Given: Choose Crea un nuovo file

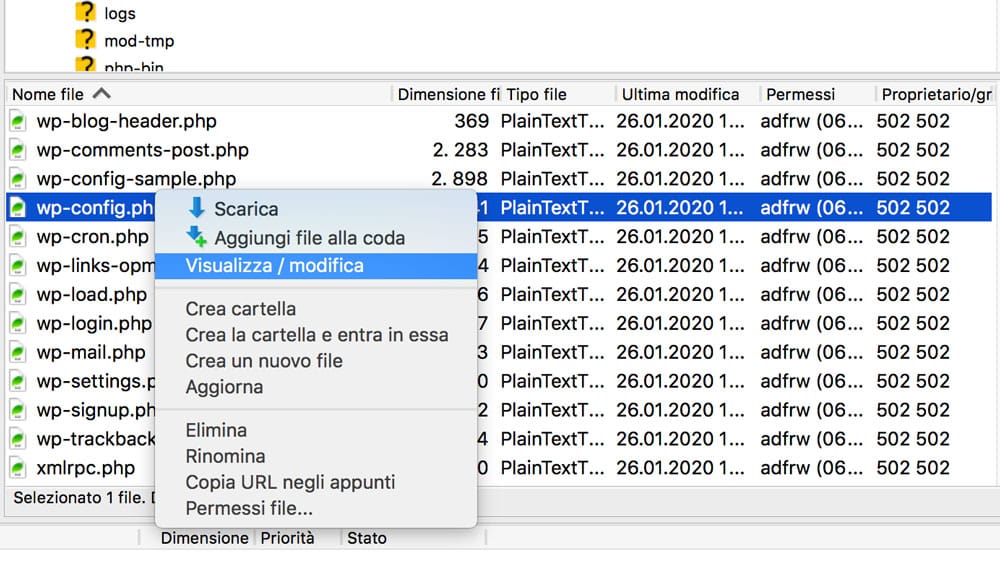Looking at the screenshot, I should point(264,361).
